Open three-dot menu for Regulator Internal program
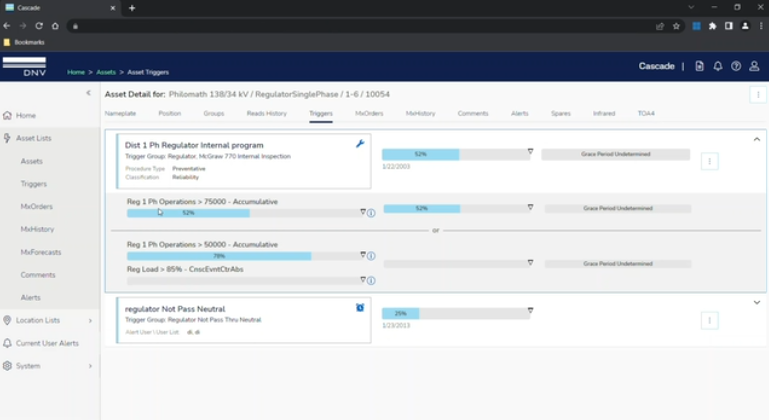 (710, 161)
